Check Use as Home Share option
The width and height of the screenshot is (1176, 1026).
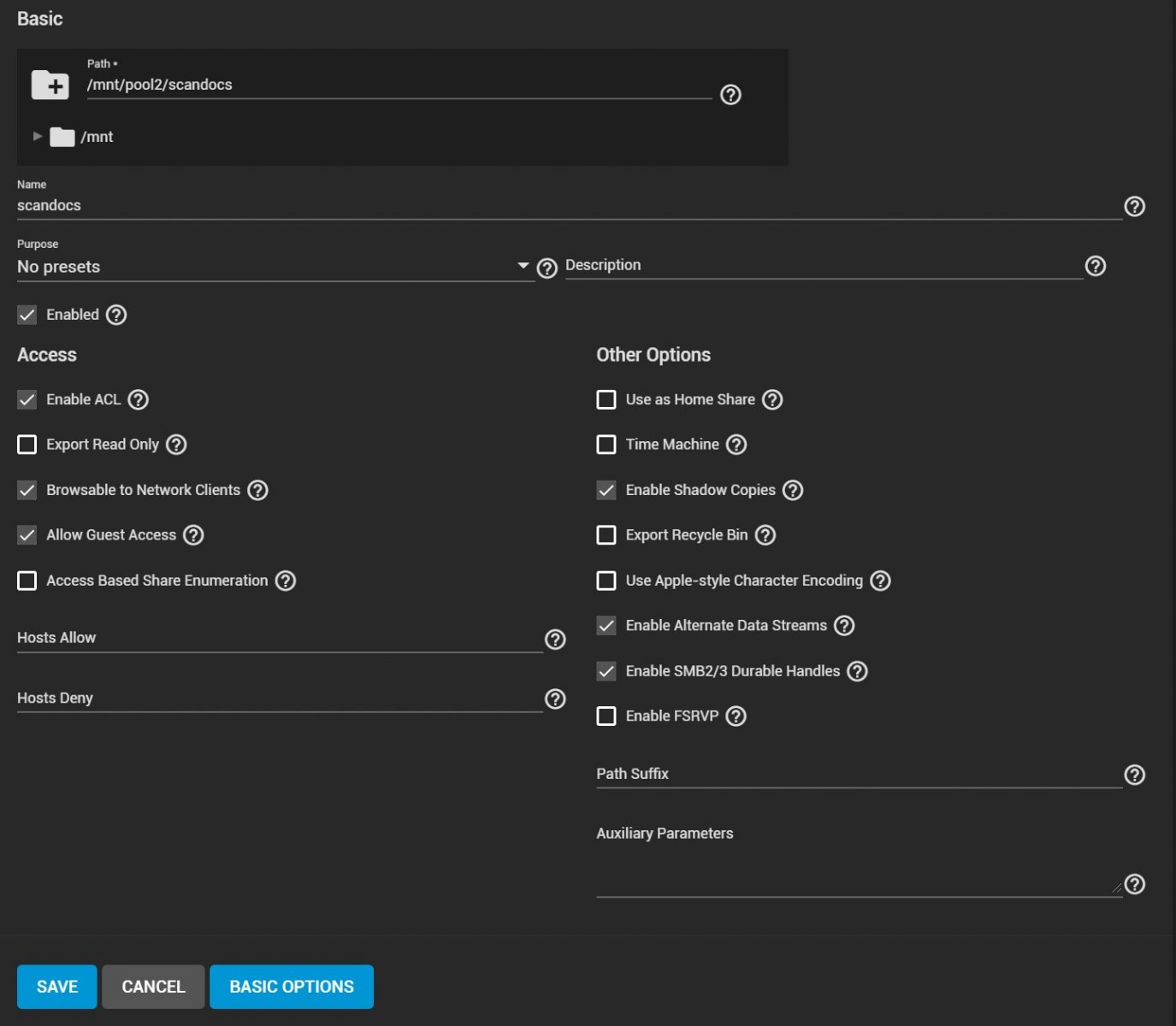[606, 399]
